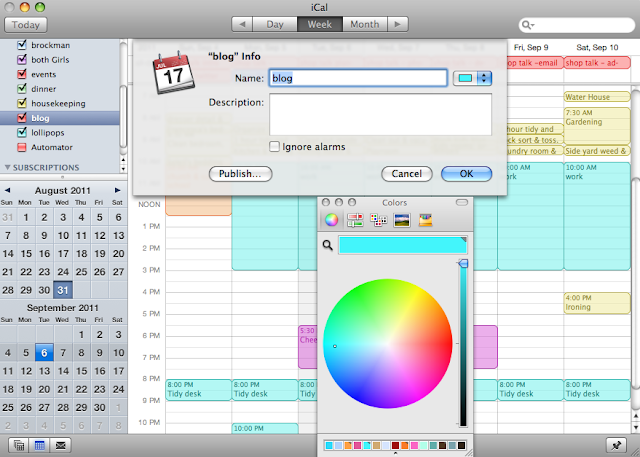The image size is (640, 457).
Task: Cancel the blog Info dialog
Action: pos(407,174)
